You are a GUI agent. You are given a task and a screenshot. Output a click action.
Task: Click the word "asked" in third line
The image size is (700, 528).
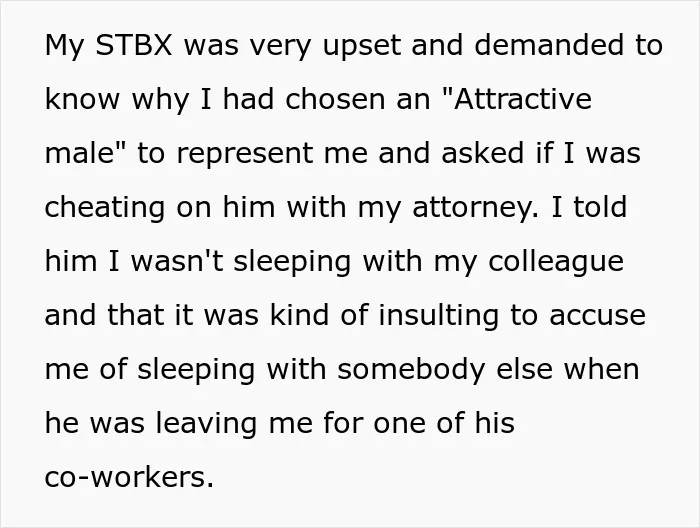click(482, 153)
